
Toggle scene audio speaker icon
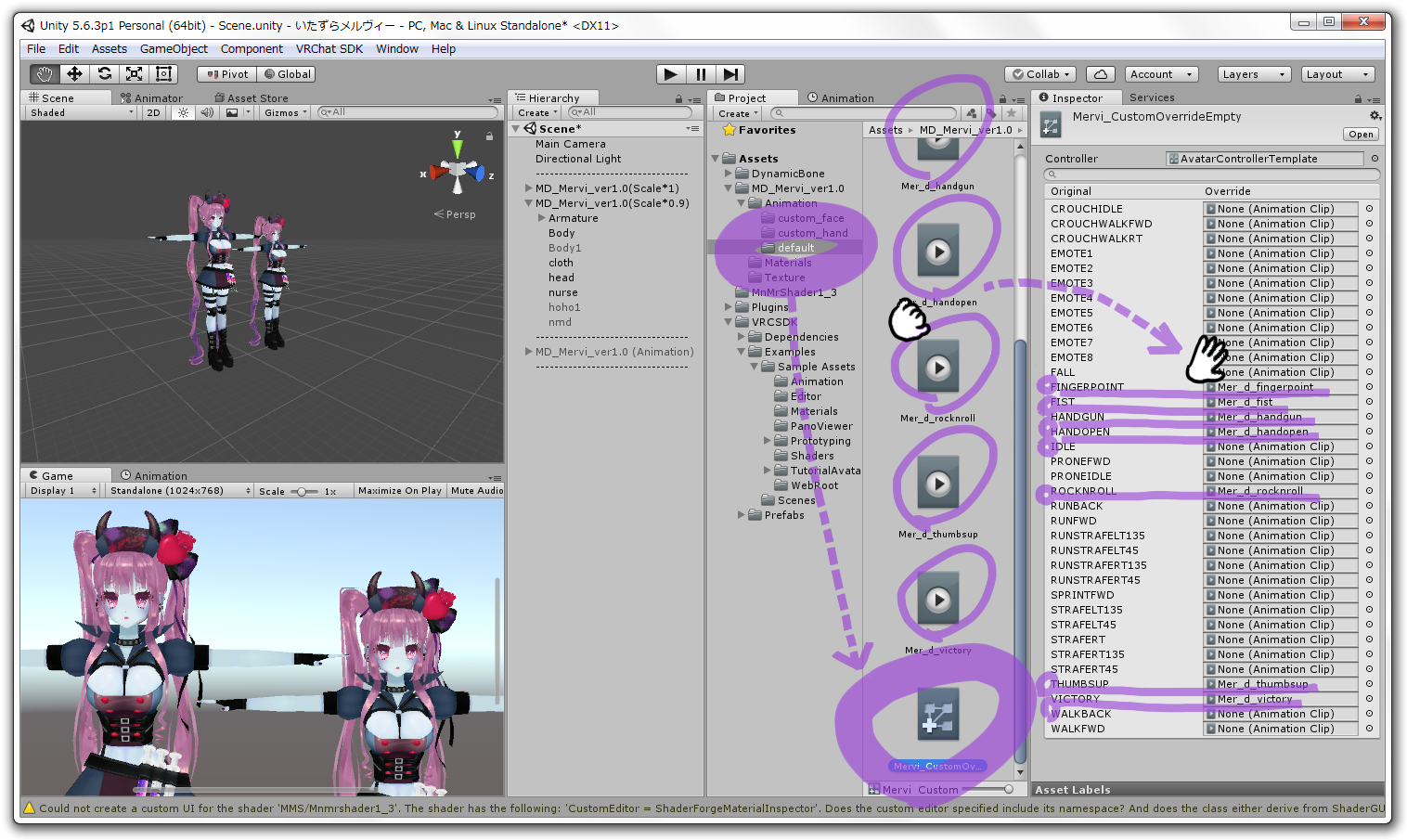tap(207, 112)
